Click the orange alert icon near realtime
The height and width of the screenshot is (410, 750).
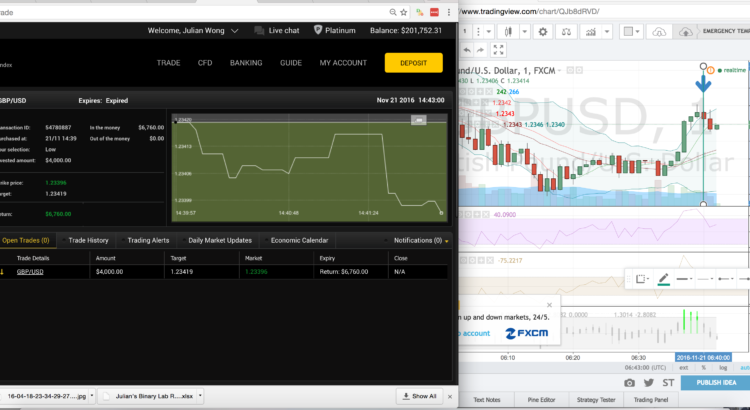711,70
